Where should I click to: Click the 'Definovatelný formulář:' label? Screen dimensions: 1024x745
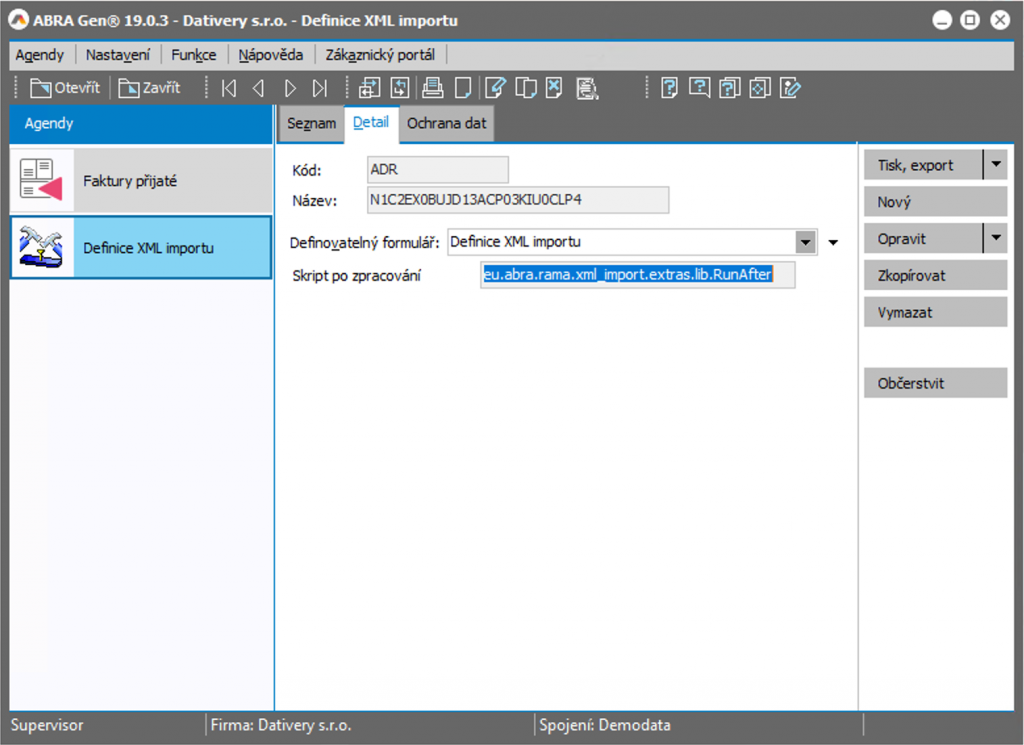pyautogui.click(x=364, y=242)
